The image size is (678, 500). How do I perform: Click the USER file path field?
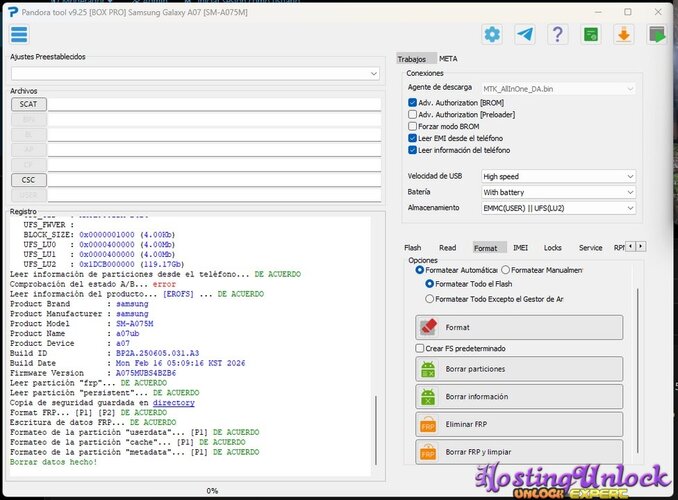pos(214,195)
